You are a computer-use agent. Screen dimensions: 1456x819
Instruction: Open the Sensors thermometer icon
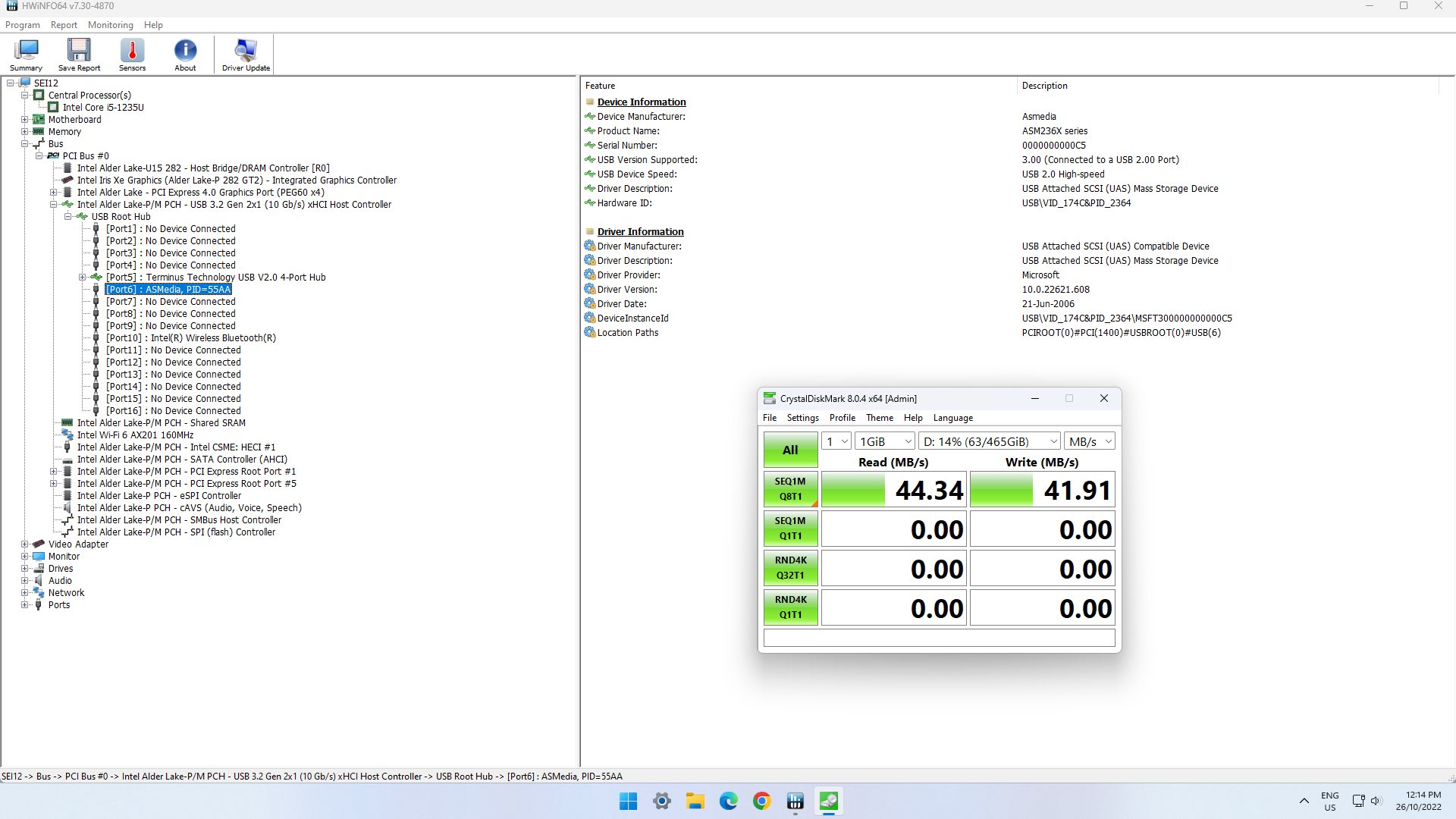(x=132, y=55)
